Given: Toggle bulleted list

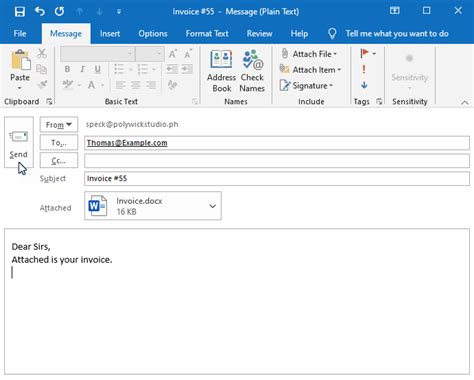Looking at the screenshot, I should point(119,69).
